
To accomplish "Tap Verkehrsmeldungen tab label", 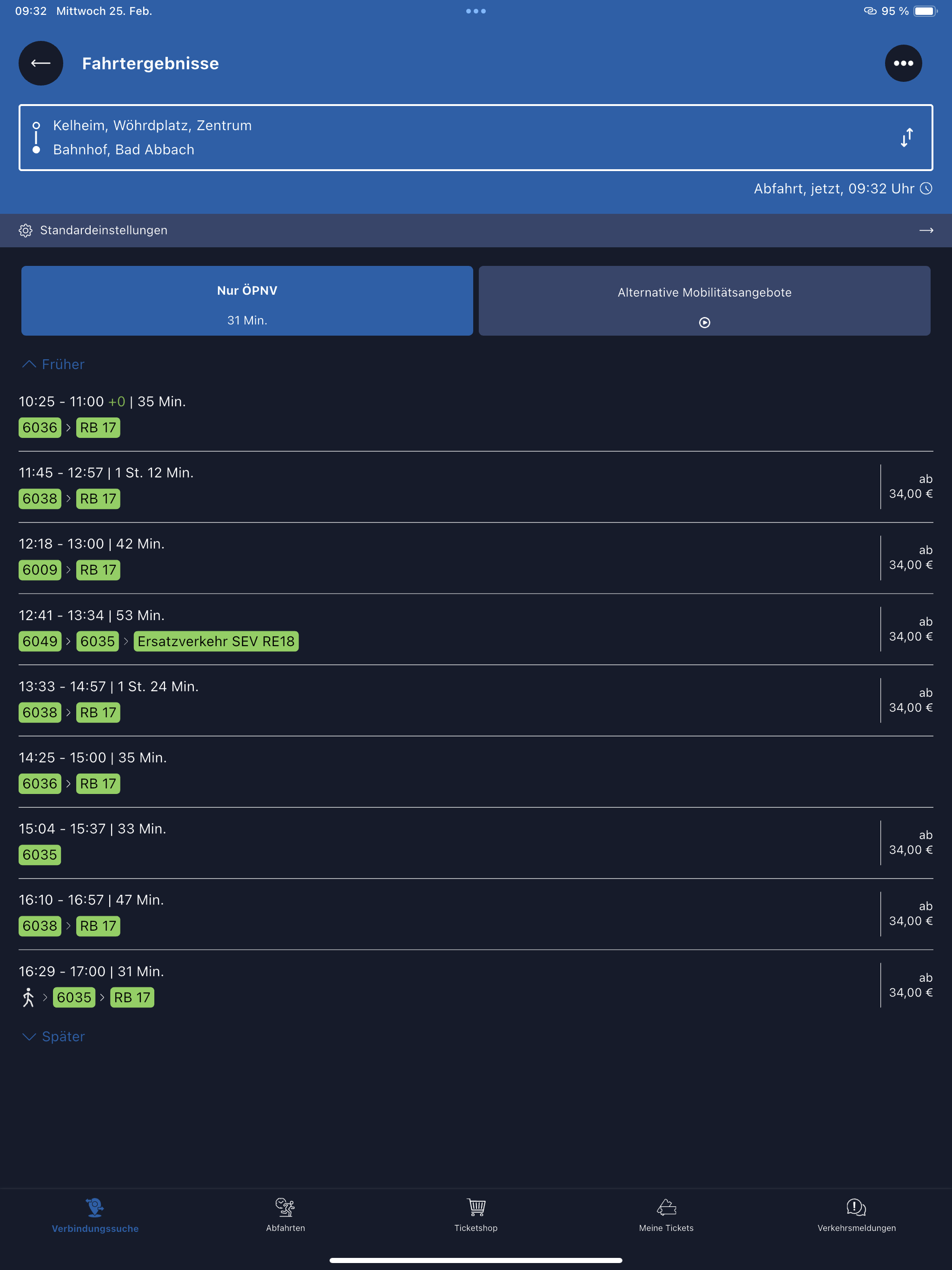I will click(857, 1228).
